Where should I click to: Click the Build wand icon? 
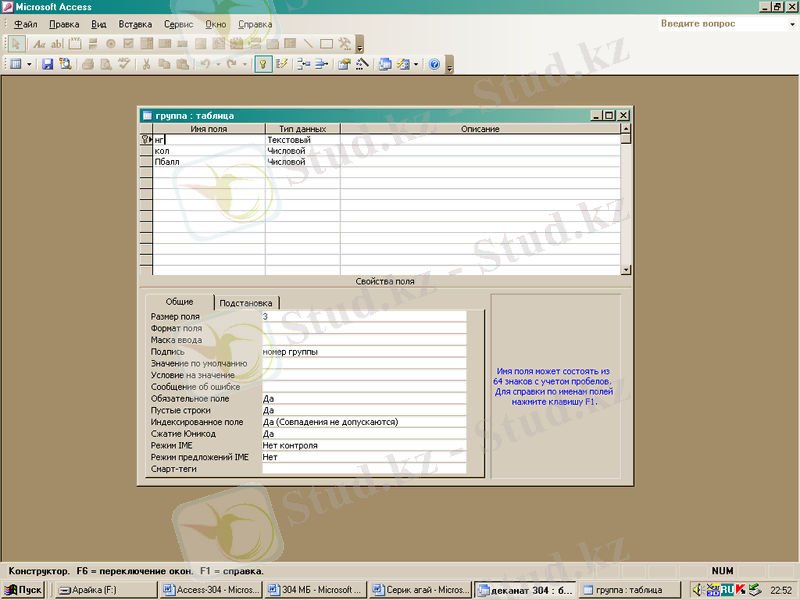pos(361,64)
